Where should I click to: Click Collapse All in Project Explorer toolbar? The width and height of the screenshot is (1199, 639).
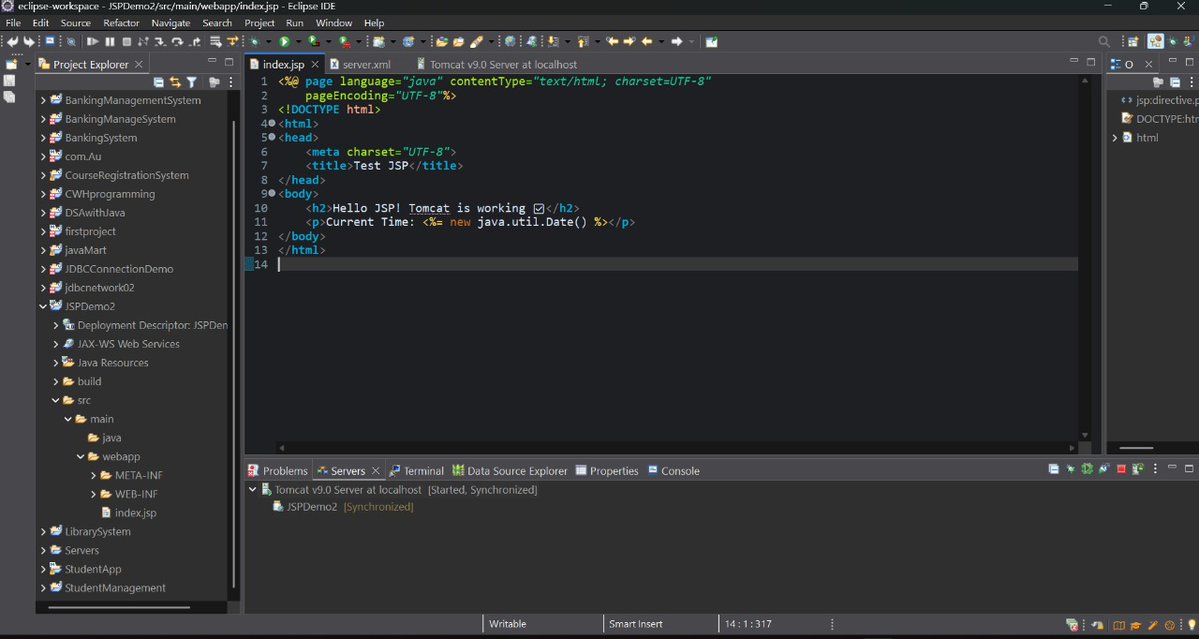tap(158, 82)
